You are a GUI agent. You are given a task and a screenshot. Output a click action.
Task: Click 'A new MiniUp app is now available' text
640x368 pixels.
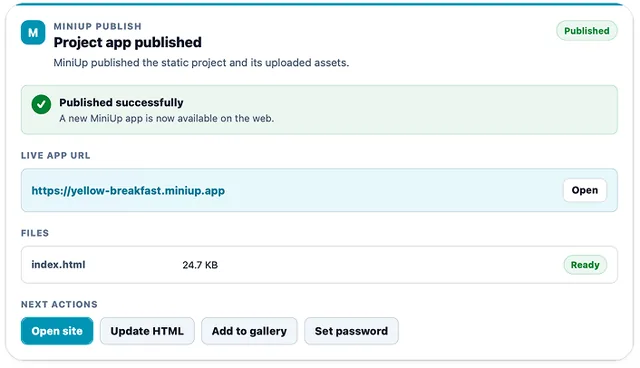pos(167,118)
